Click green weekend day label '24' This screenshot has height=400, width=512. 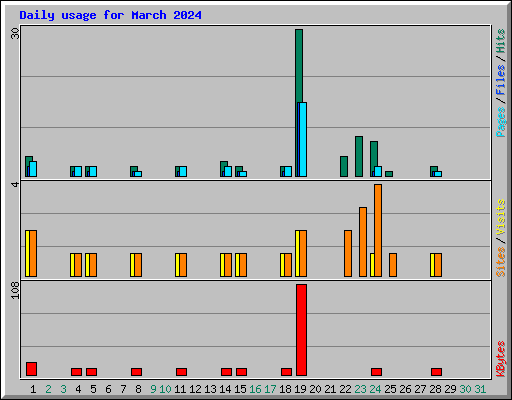pos(375,389)
